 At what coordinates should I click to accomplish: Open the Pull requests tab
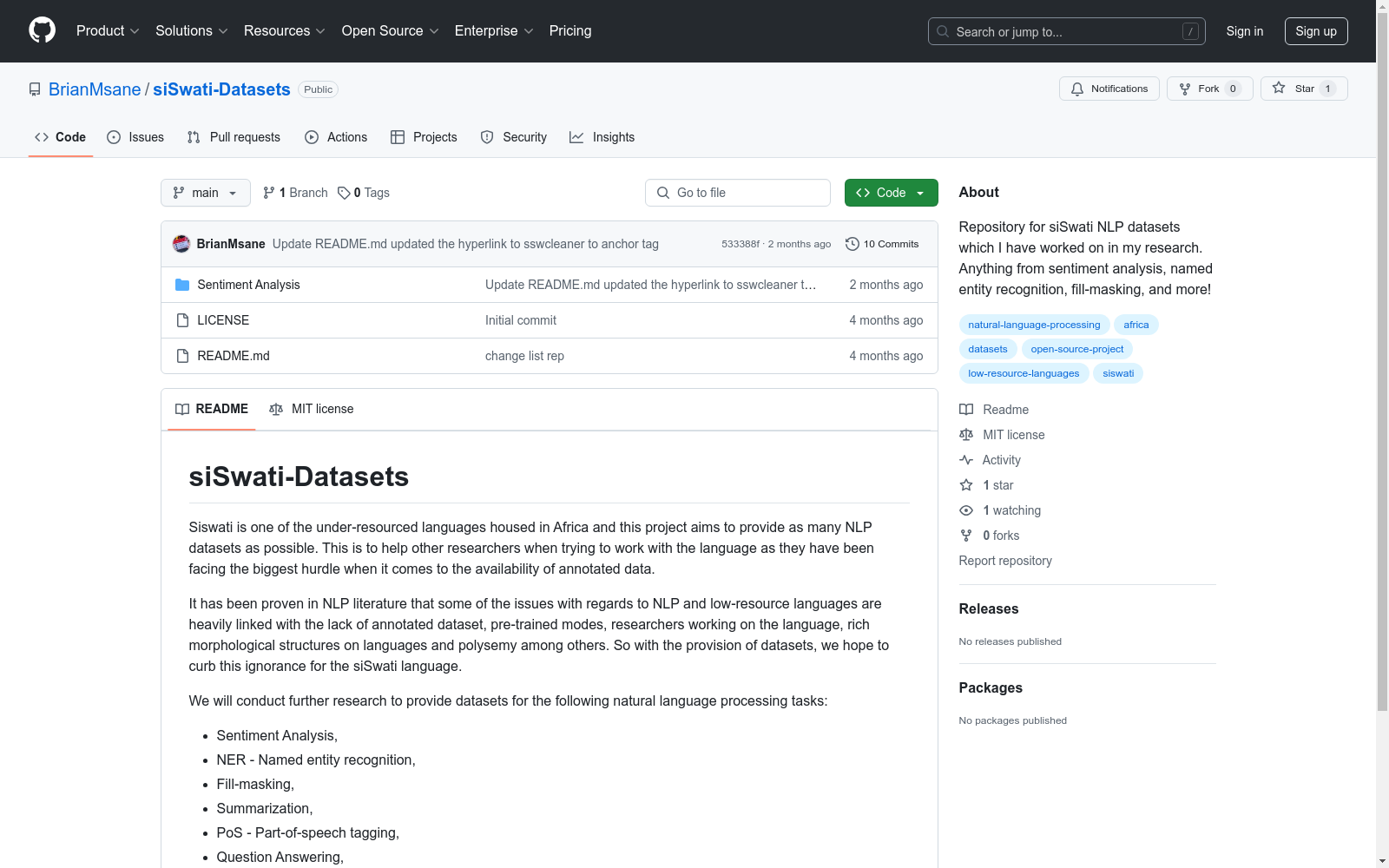pyautogui.click(x=234, y=137)
